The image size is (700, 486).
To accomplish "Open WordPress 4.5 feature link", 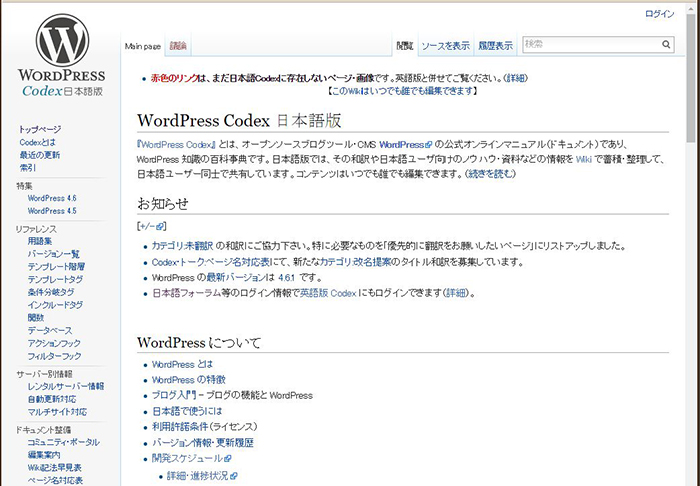I will [x=52, y=211].
